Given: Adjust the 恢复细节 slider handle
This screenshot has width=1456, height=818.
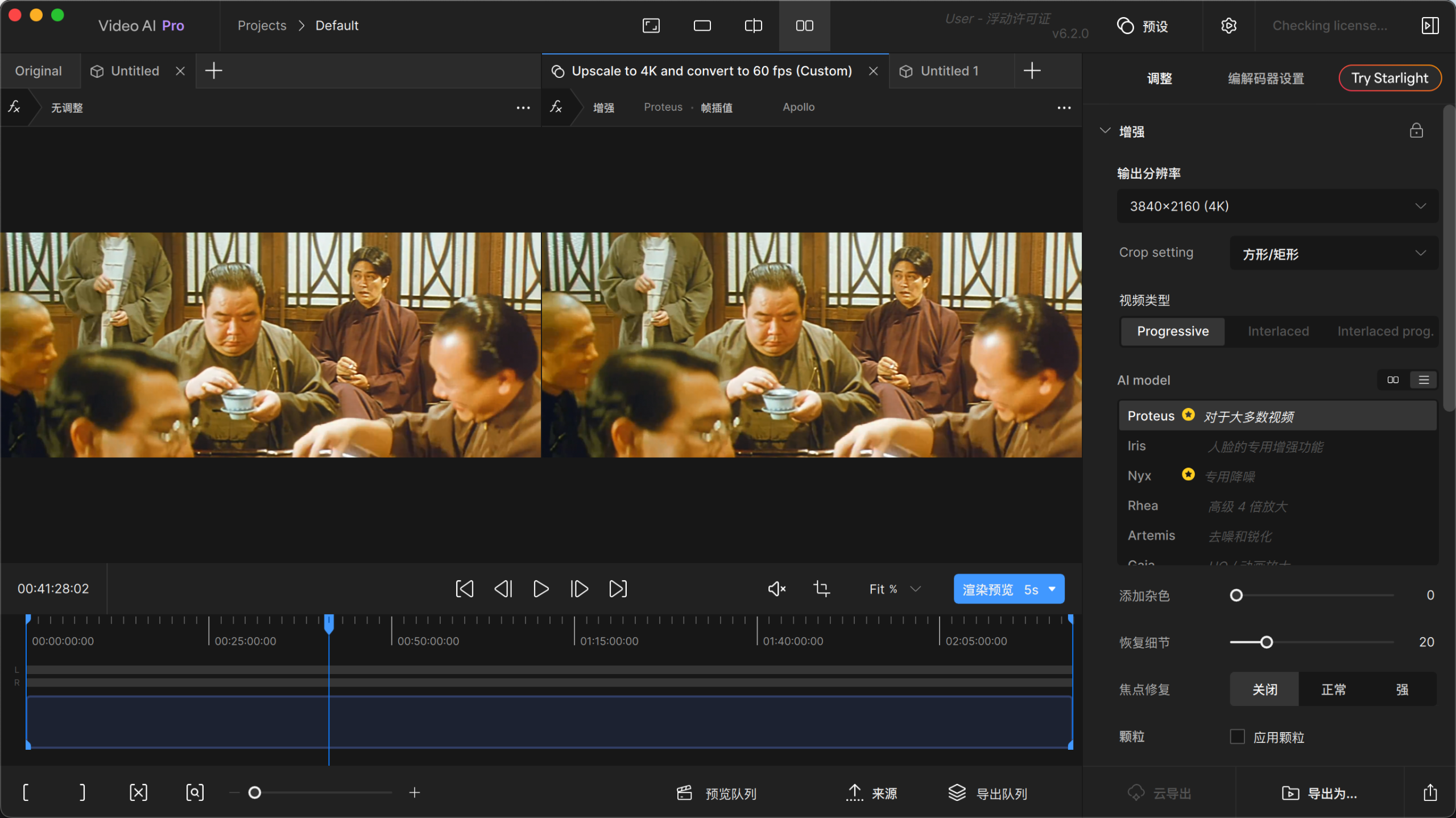Looking at the screenshot, I should pos(1266,642).
